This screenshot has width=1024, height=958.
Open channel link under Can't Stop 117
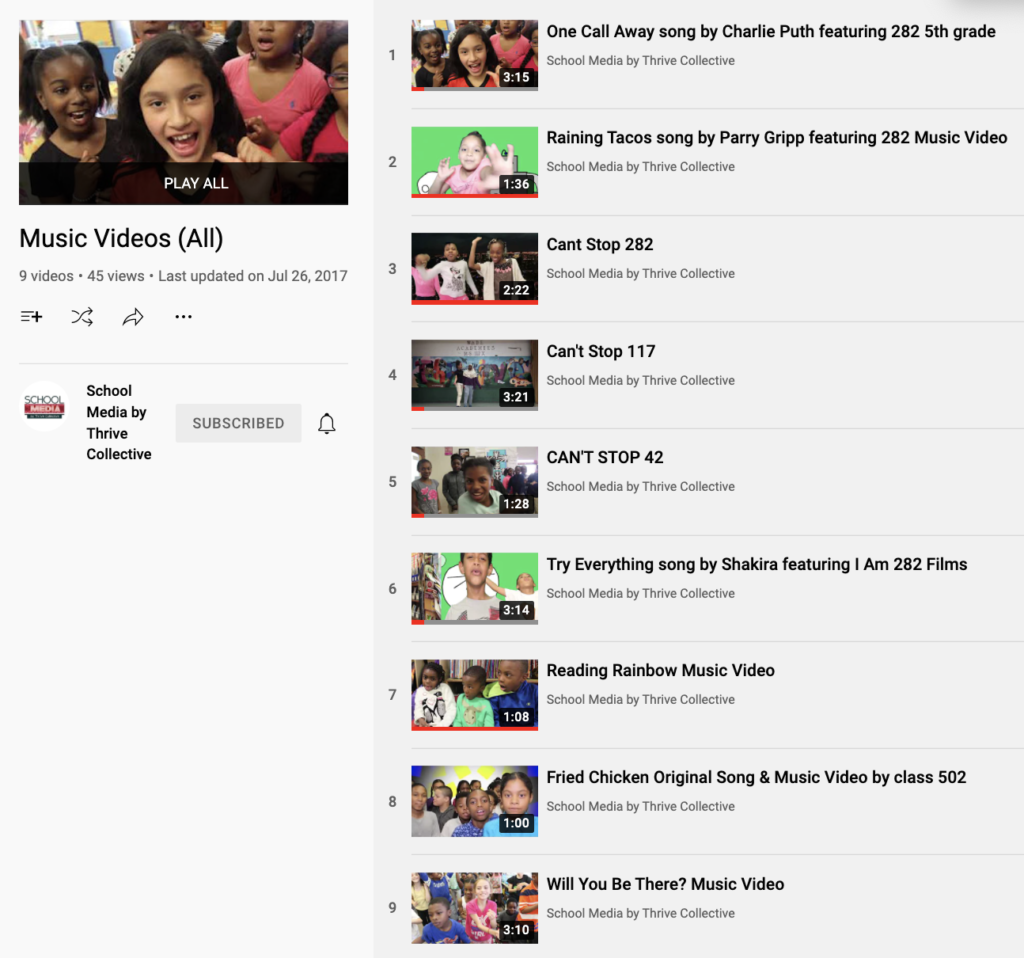click(641, 381)
